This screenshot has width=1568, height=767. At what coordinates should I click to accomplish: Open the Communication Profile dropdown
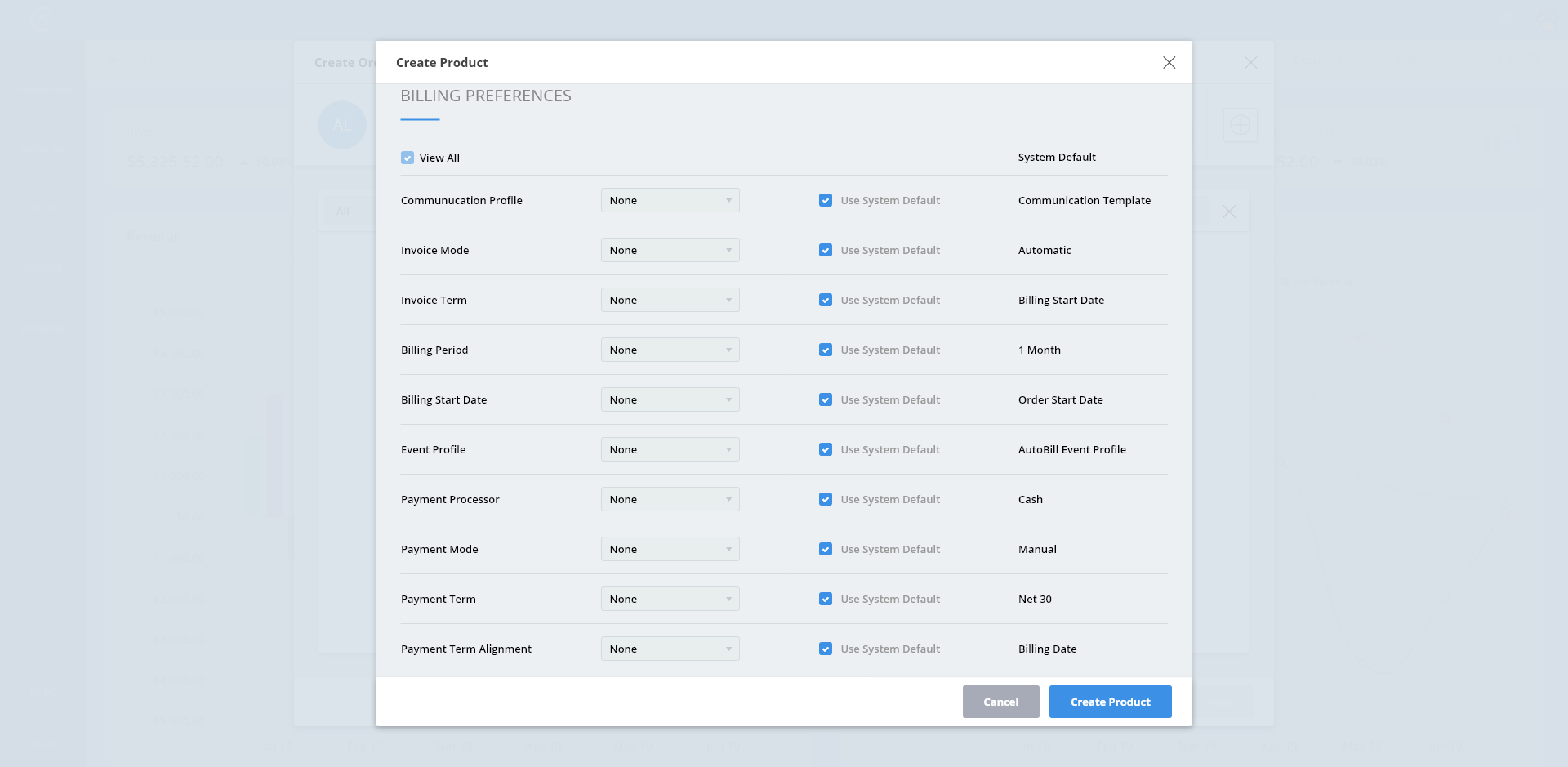(670, 200)
